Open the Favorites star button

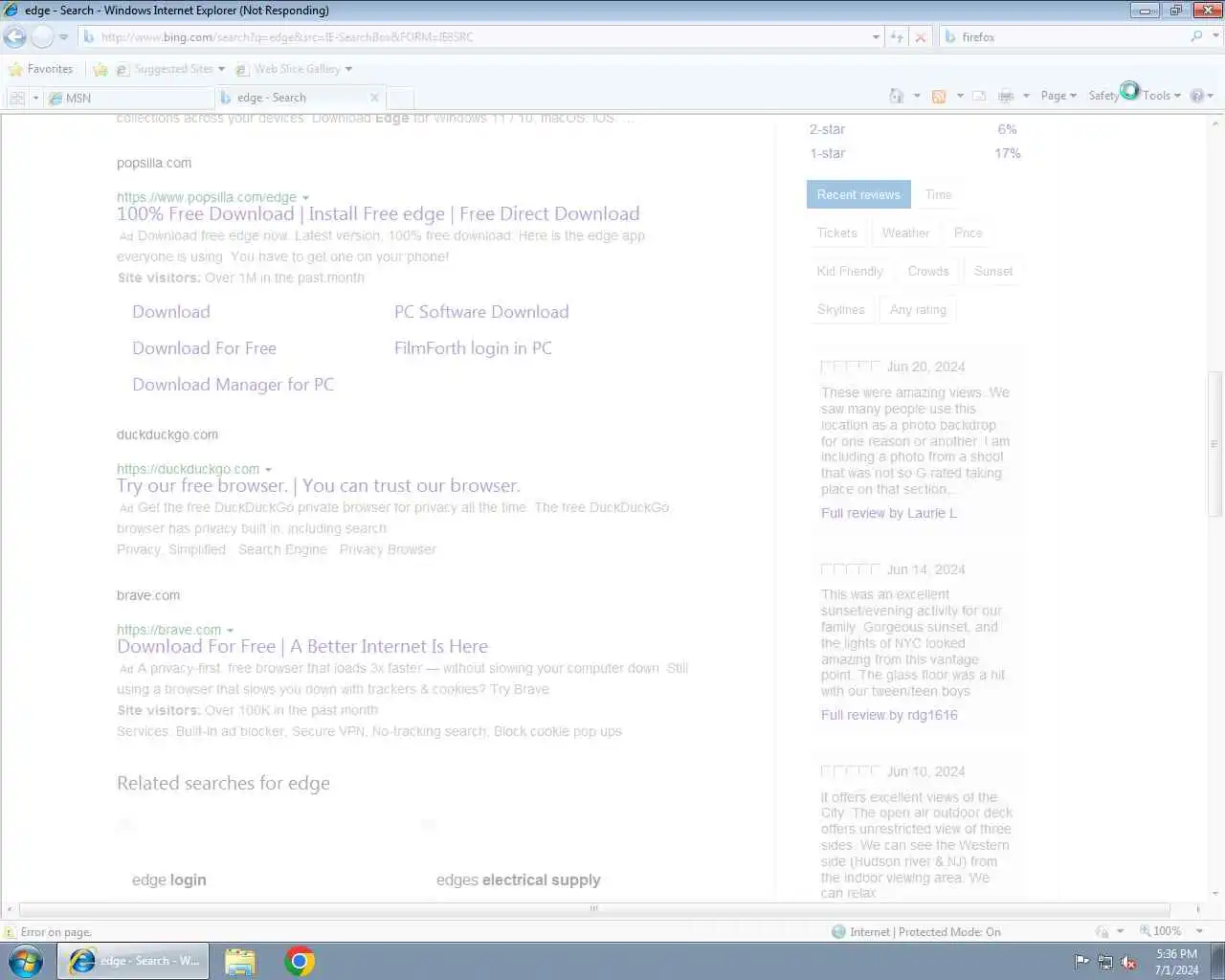click(x=40, y=69)
